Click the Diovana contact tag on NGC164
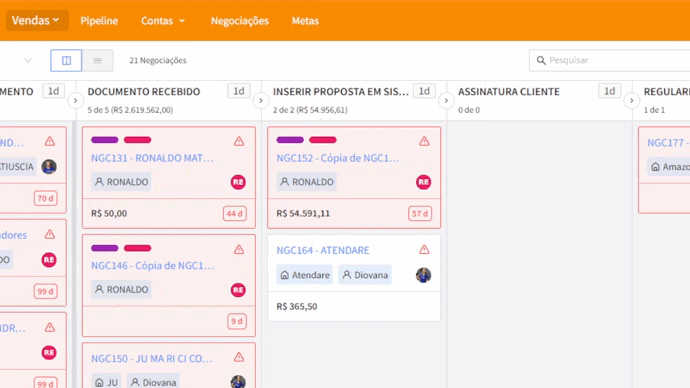This screenshot has height=388, width=690. coord(365,275)
